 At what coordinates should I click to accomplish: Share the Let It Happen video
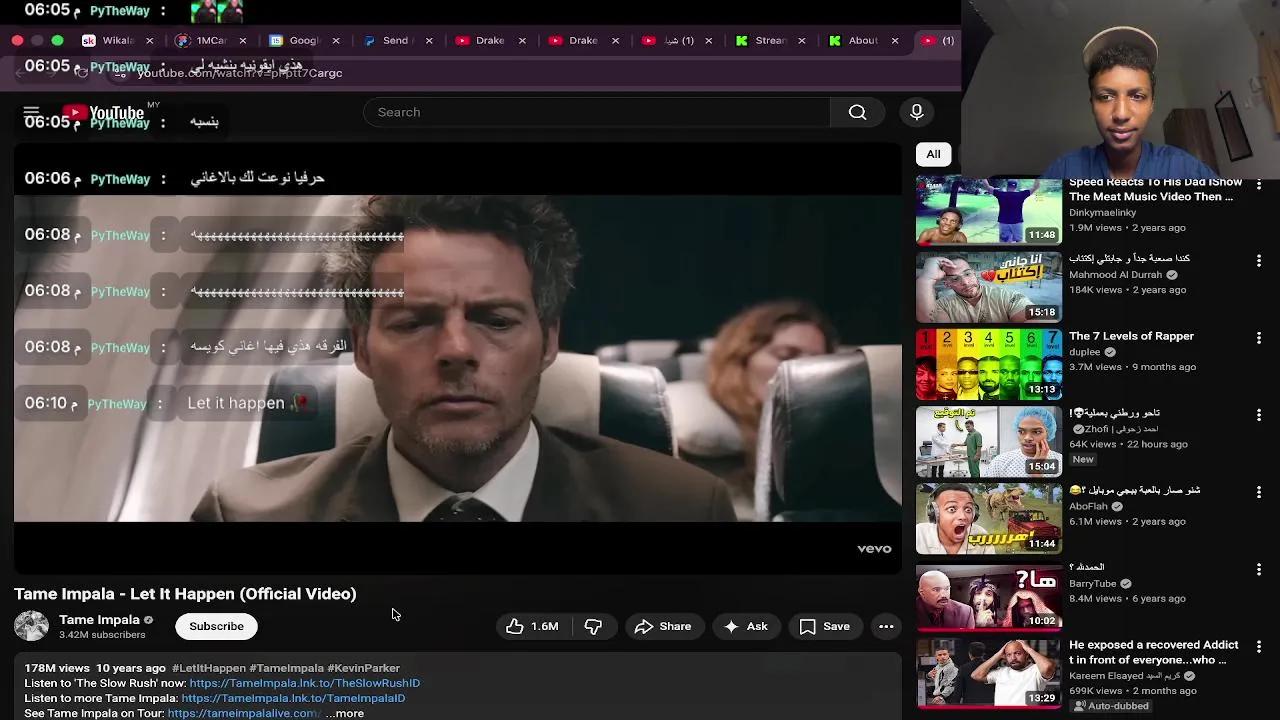pos(663,626)
